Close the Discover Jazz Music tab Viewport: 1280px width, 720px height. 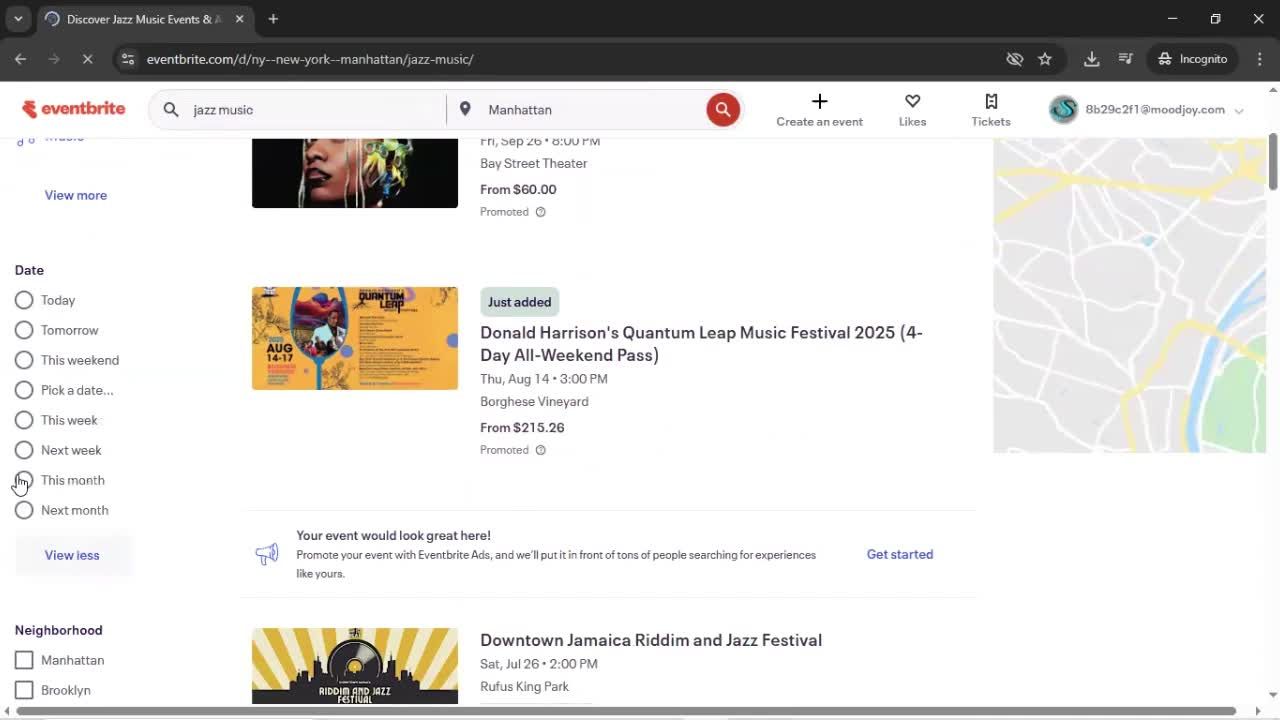pyautogui.click(x=239, y=19)
